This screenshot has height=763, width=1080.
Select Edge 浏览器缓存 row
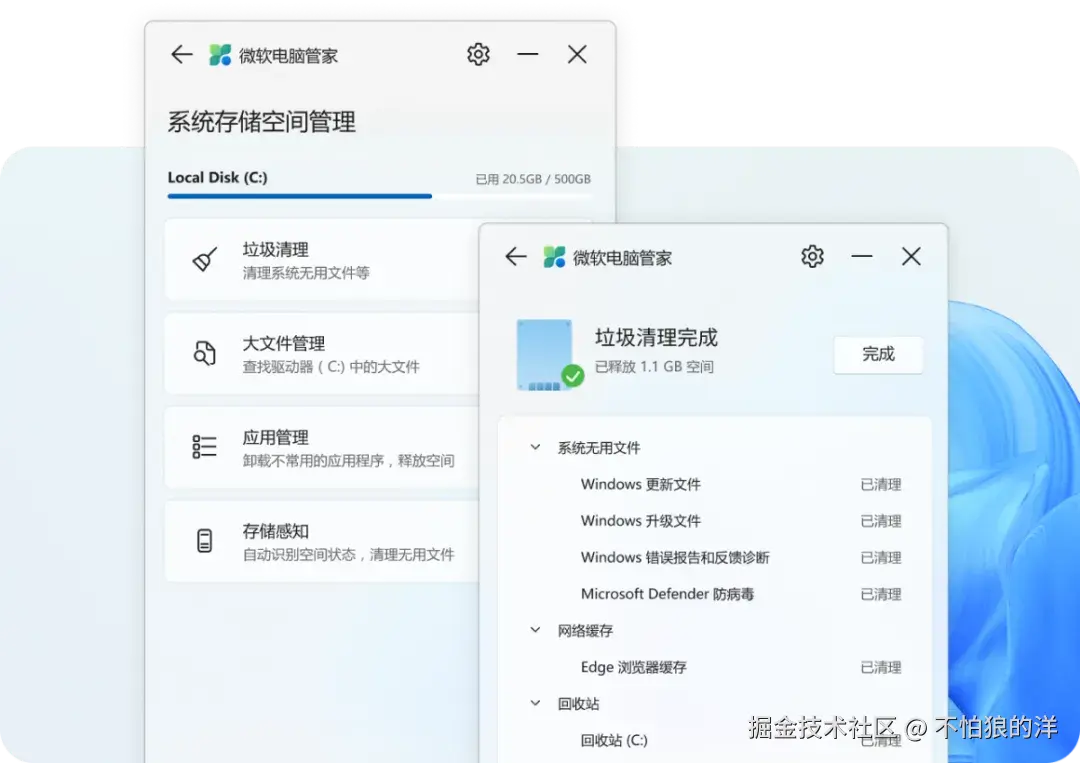[714, 667]
